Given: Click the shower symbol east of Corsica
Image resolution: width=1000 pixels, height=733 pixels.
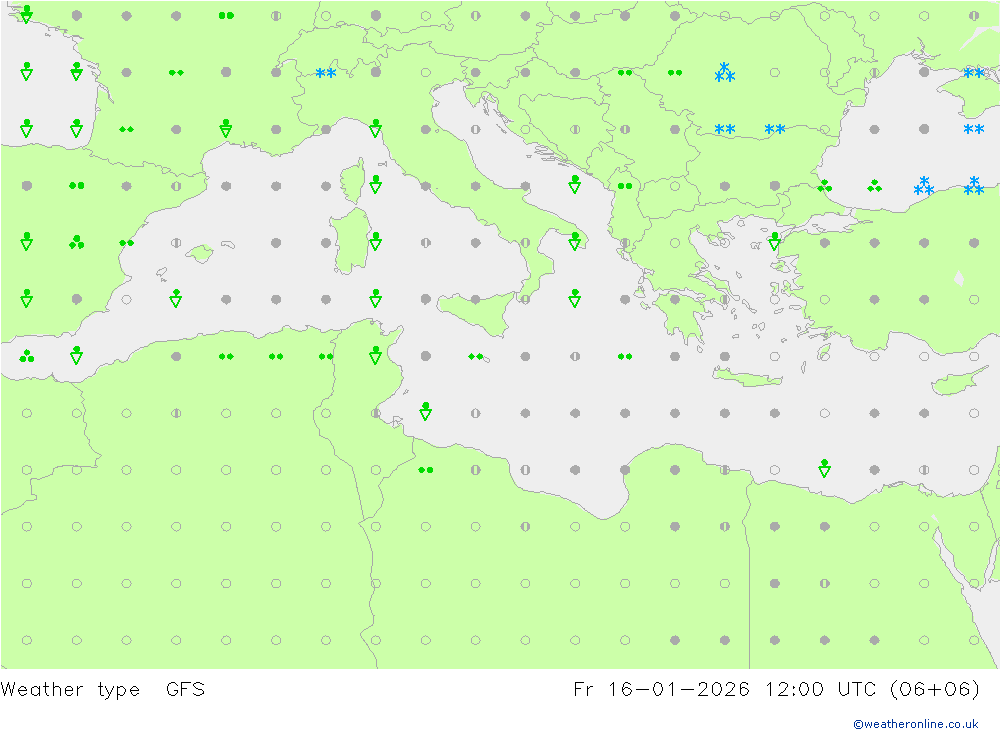Looking at the screenshot, I should (376, 184).
